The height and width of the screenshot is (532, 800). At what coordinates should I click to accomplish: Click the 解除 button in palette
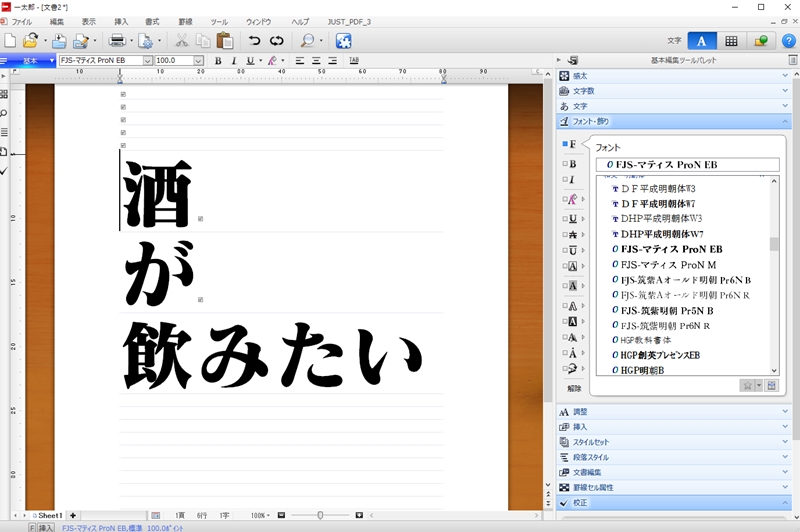[574, 388]
